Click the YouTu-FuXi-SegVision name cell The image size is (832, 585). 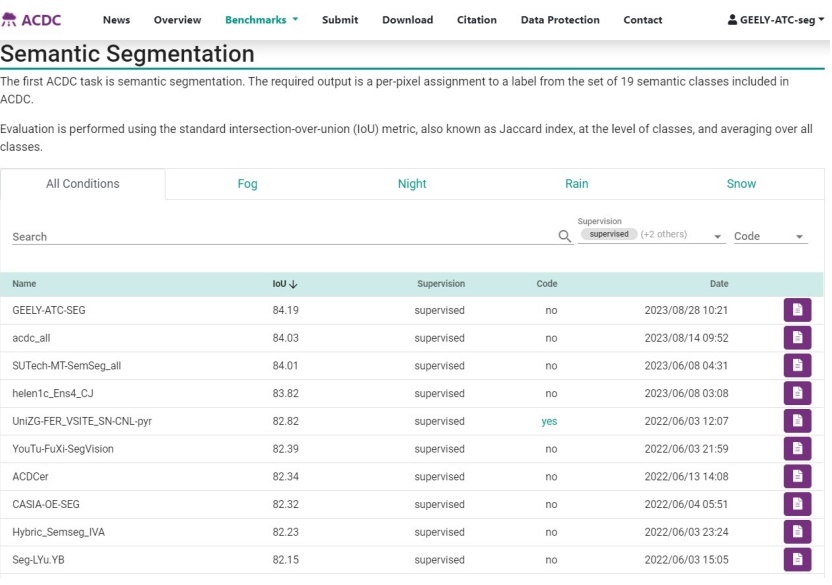click(x=63, y=449)
